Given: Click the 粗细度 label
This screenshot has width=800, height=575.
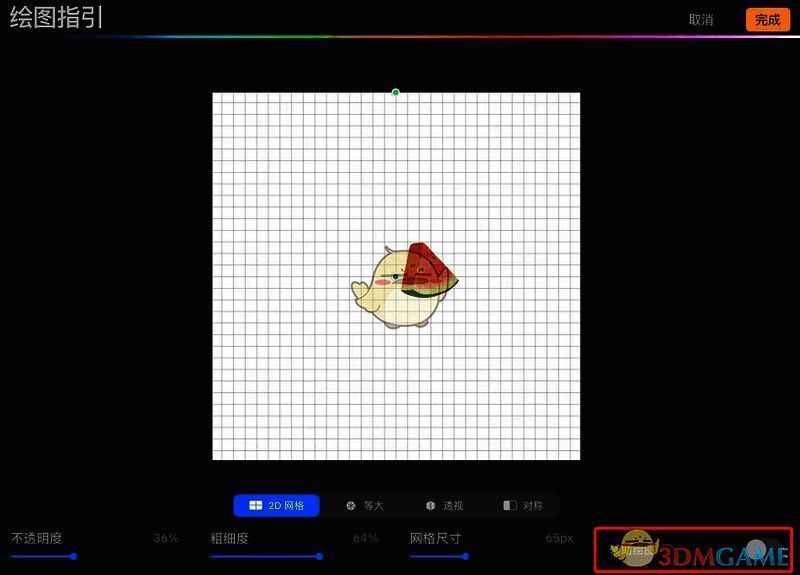Looking at the screenshot, I should 229,538.
